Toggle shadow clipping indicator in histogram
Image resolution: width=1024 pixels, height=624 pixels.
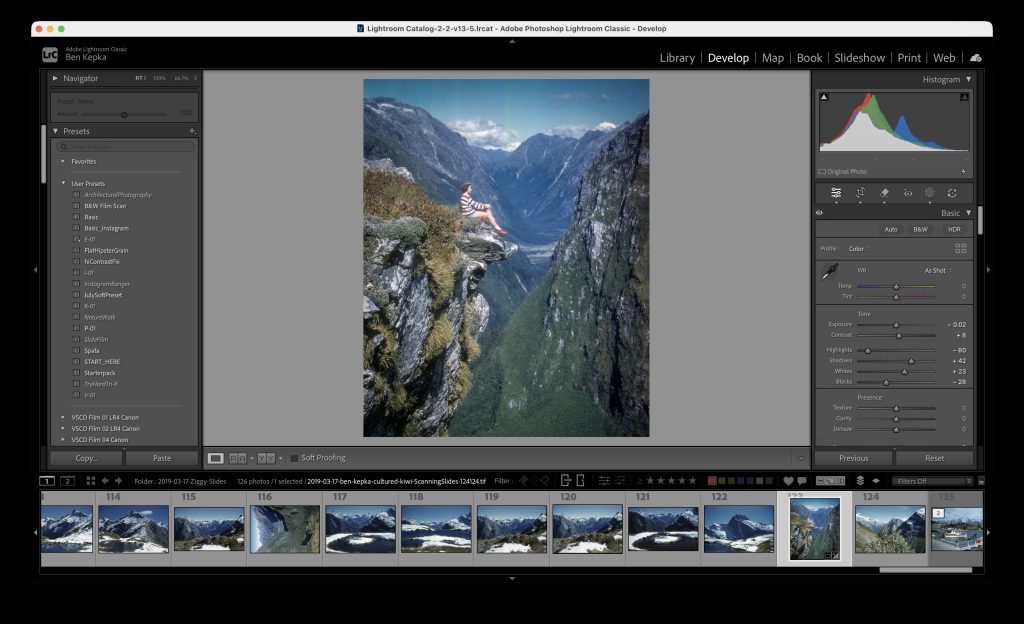(x=824, y=97)
